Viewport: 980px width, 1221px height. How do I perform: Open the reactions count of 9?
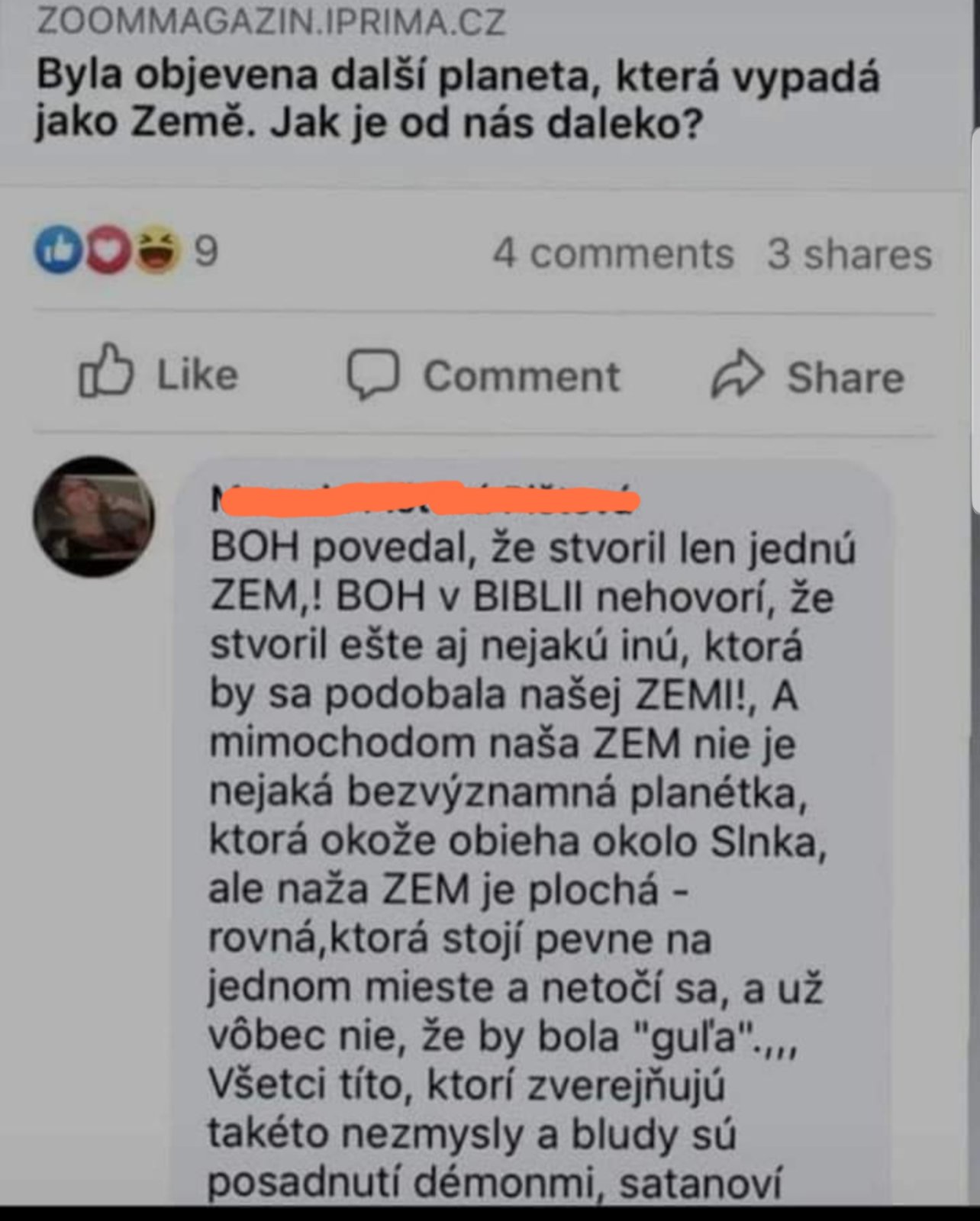click(x=206, y=251)
